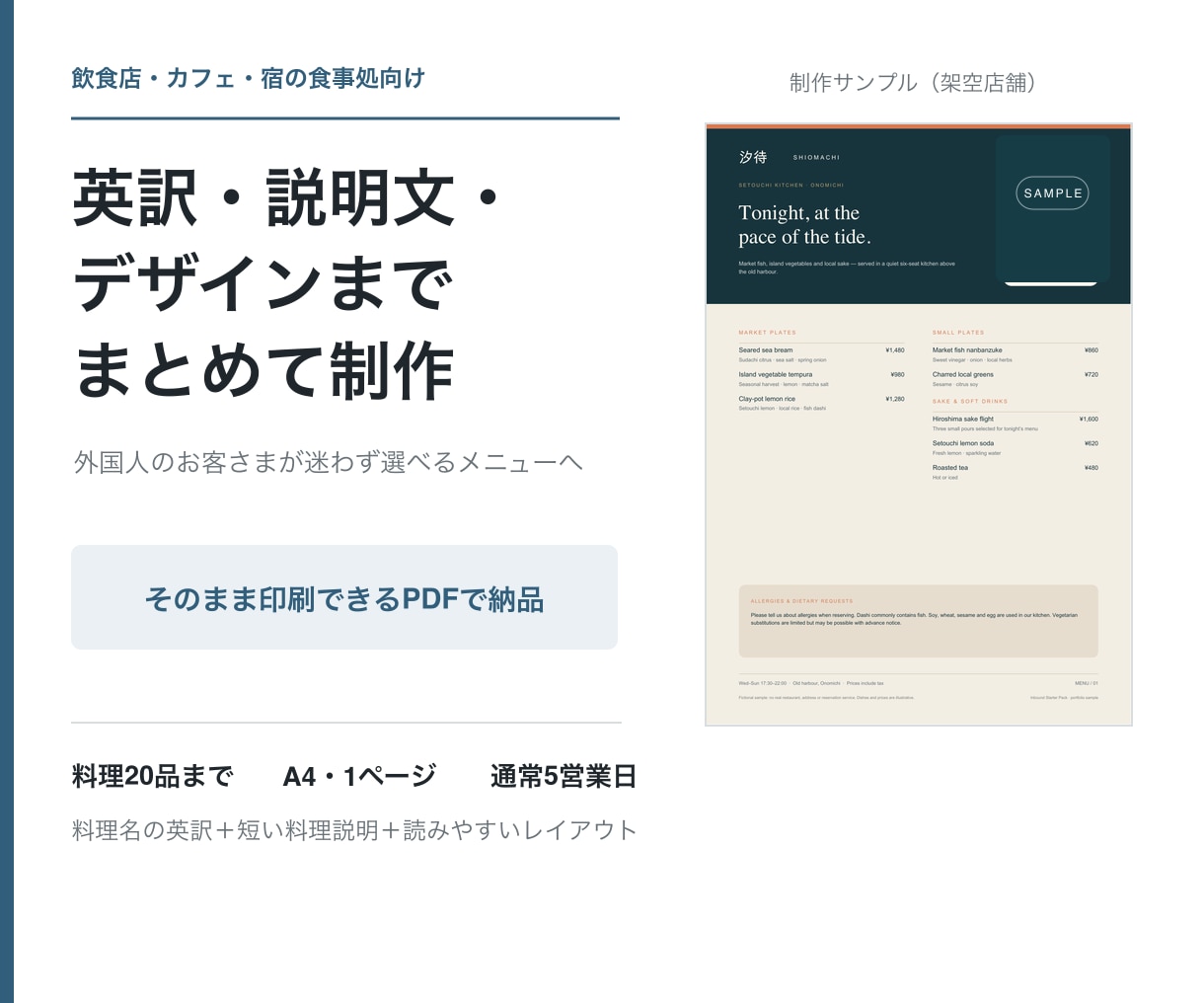Select the 飲食店・カフェ・宿の食事処向け label
This screenshot has width=1204, height=1003.
pos(248,79)
